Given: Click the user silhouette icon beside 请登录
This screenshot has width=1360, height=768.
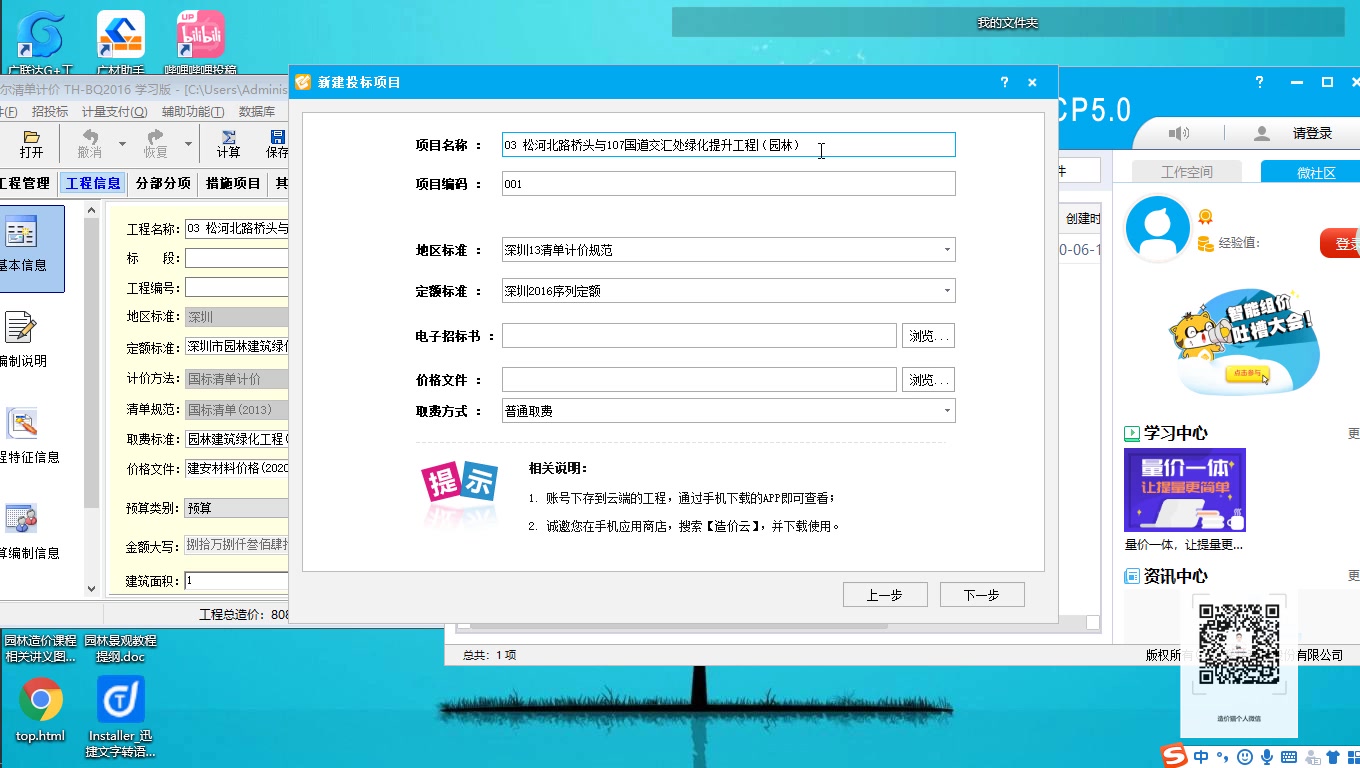Looking at the screenshot, I should (1262, 133).
